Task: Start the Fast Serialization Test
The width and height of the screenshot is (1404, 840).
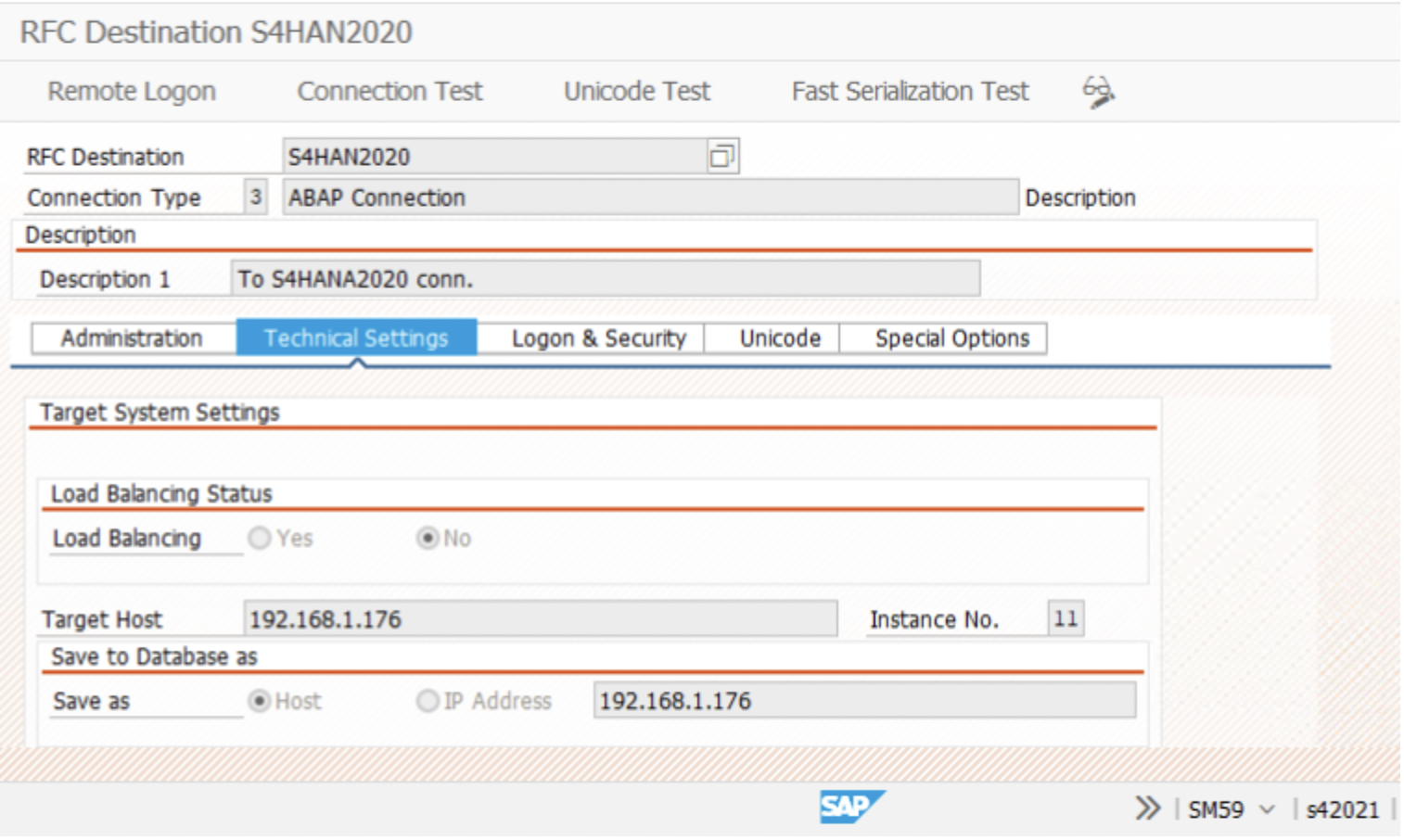Action: pos(910,92)
